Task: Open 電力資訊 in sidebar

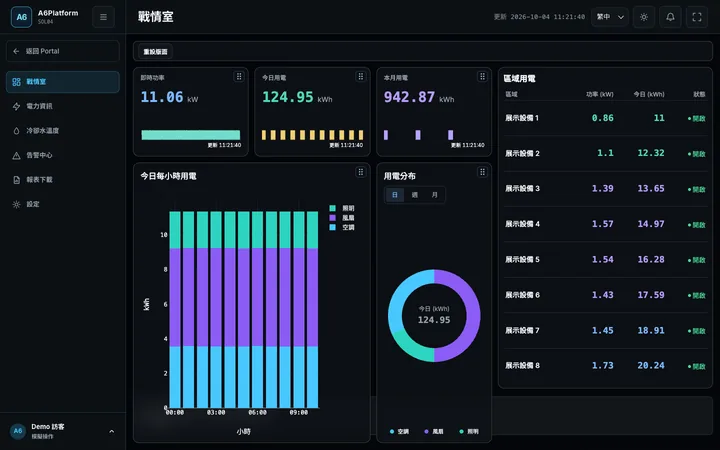Action: 63,106
